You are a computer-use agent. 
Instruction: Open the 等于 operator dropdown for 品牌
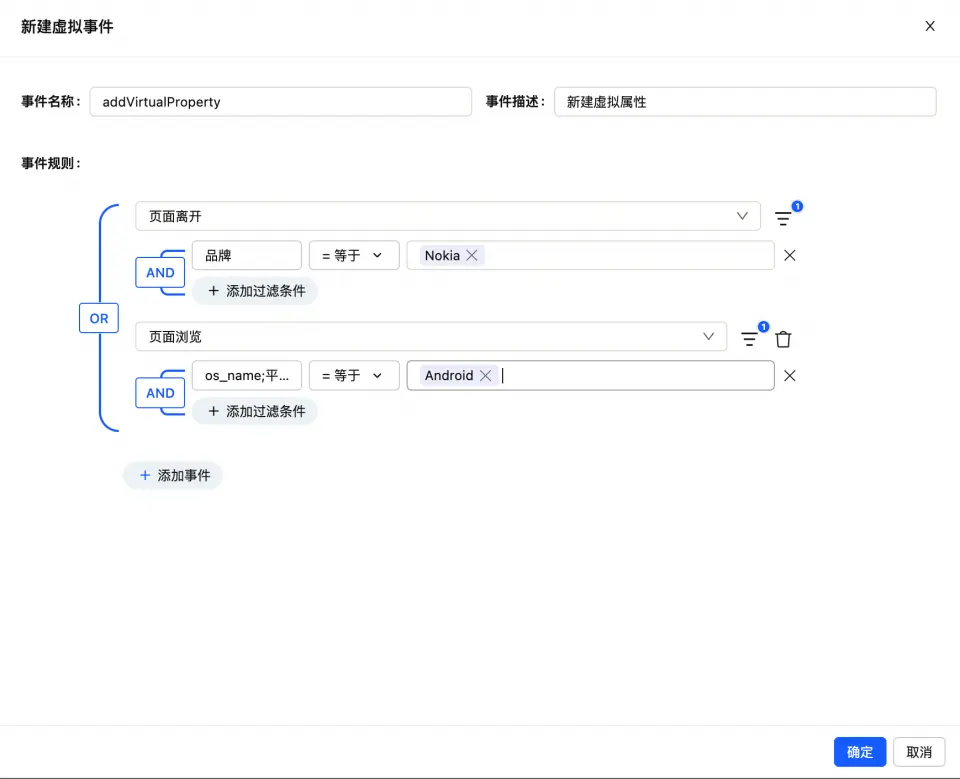(x=353, y=256)
